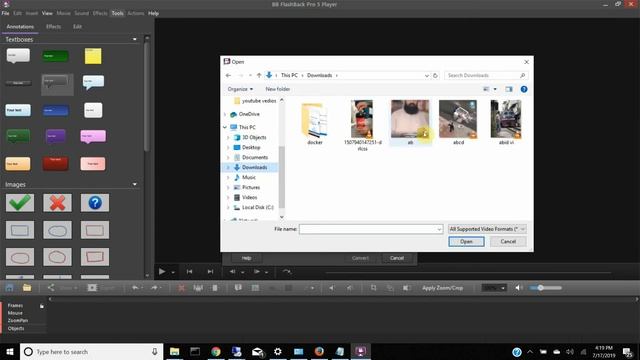Open the view options dropdown arrow
The image size is (640, 360).
495,89
